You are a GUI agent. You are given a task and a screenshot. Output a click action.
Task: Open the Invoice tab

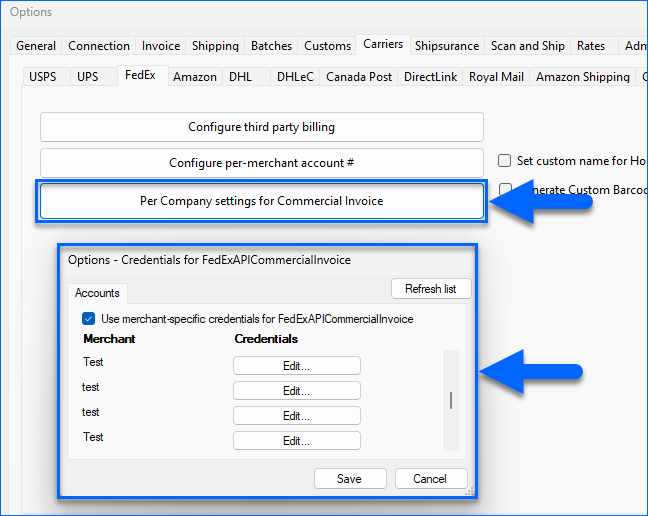tap(161, 45)
